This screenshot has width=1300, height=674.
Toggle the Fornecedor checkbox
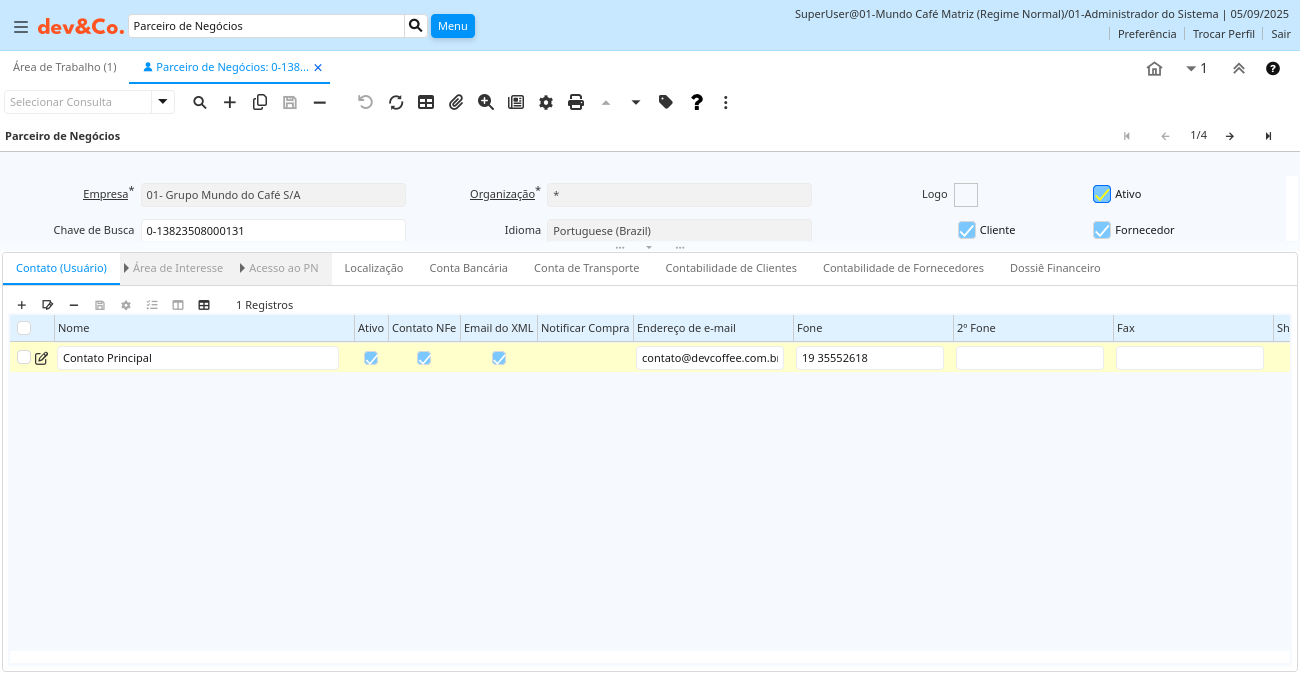(x=1102, y=230)
